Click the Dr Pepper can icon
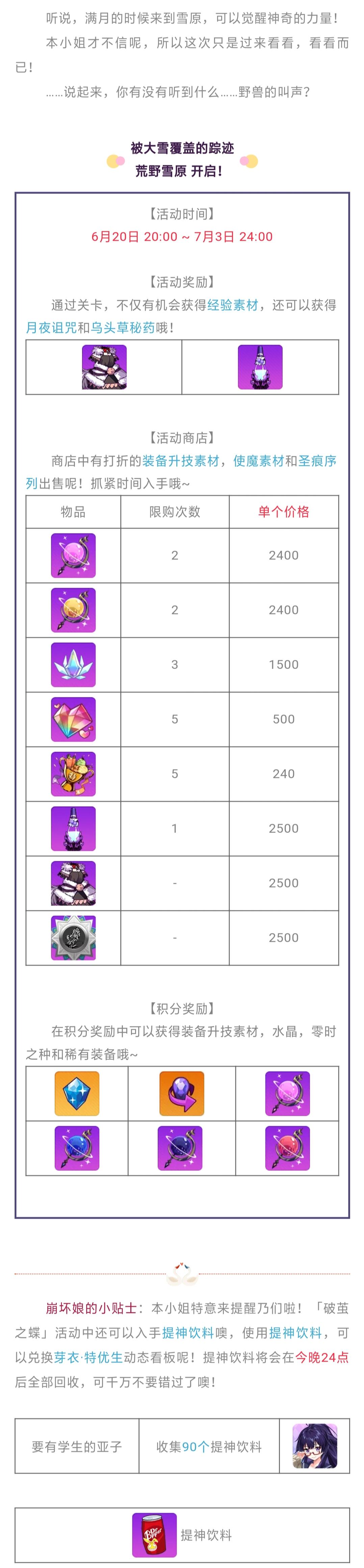The height and width of the screenshot is (1568, 364). pyautogui.click(x=154, y=1535)
